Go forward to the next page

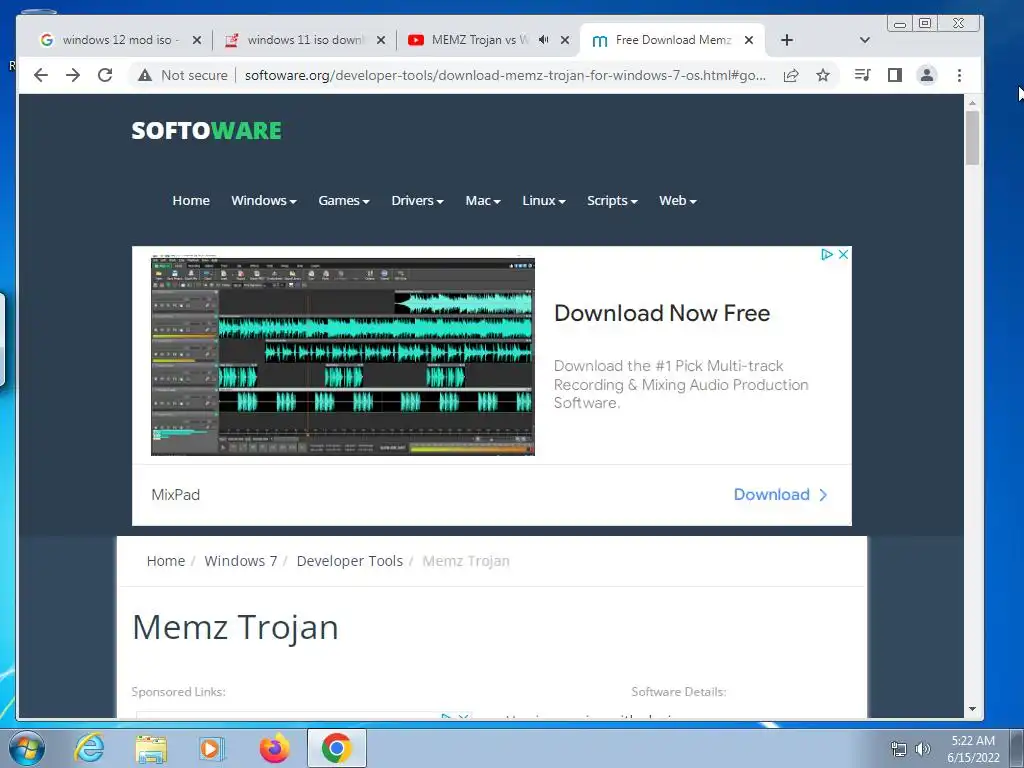(x=72, y=75)
